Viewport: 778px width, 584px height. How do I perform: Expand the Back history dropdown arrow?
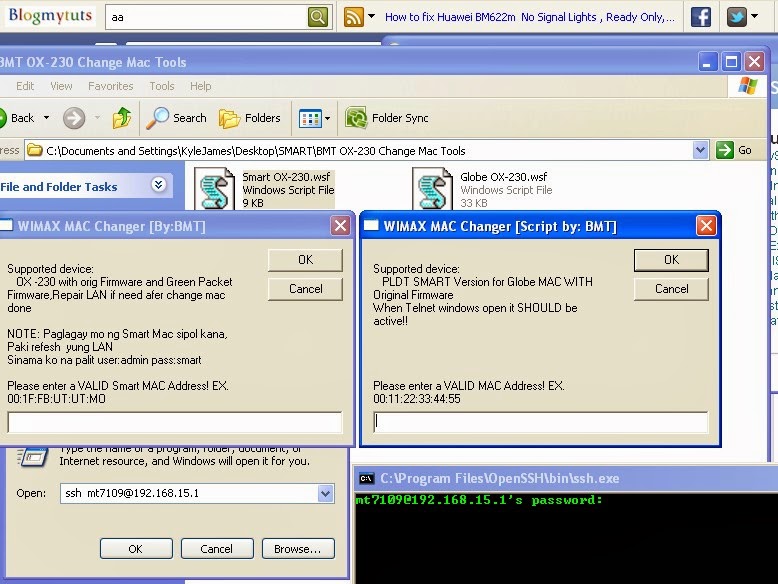tap(47, 118)
